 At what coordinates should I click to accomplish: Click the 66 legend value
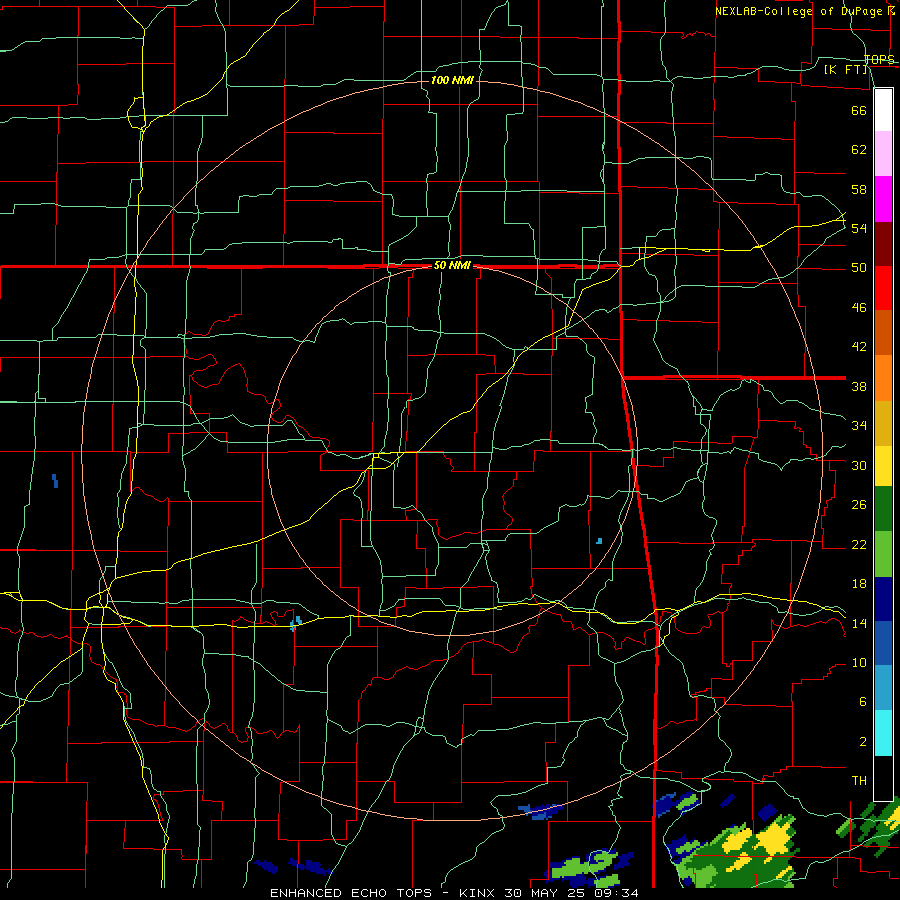[x=859, y=110]
